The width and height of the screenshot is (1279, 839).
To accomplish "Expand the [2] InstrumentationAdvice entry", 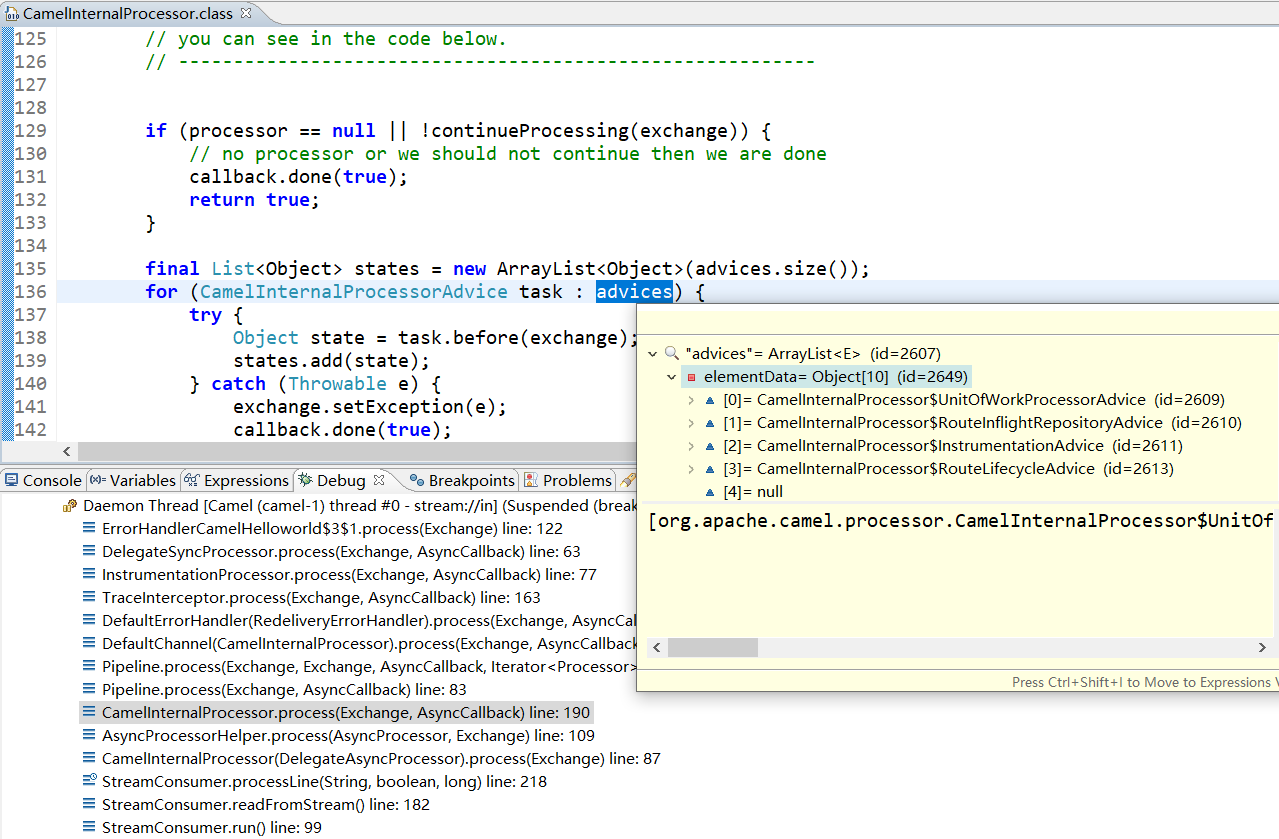I will 691,446.
